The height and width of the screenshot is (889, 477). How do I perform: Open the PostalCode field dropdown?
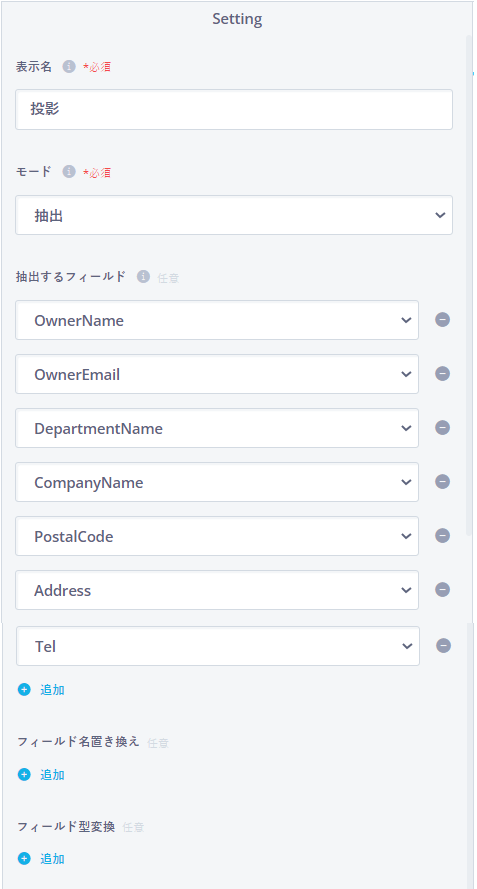[217, 536]
